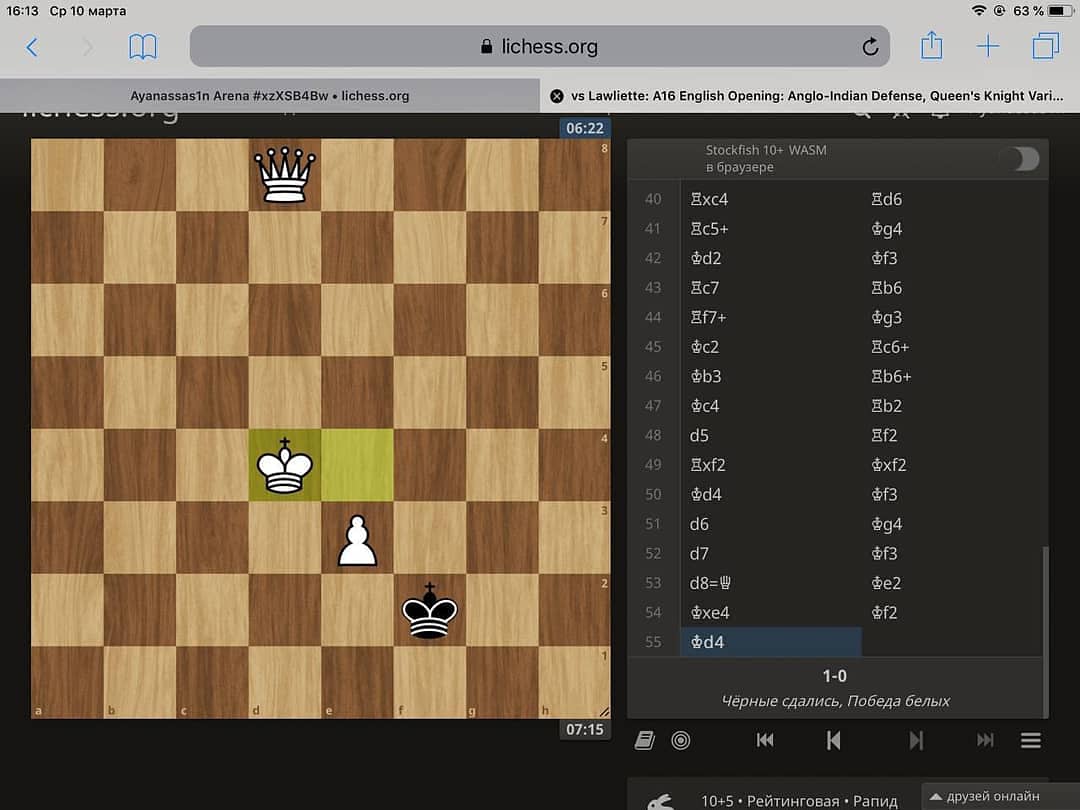Jump to the first move of the game

(x=765, y=740)
